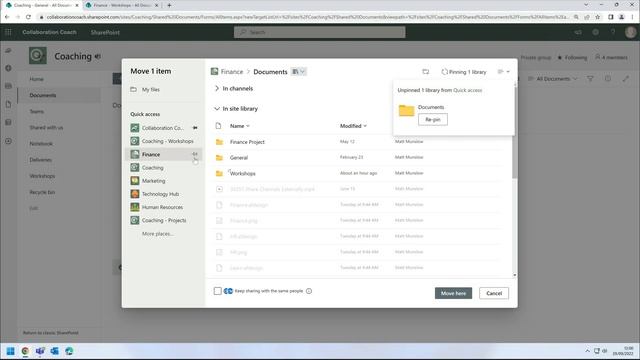Open Microsoft Teams from taskbar

[x=40, y=351]
